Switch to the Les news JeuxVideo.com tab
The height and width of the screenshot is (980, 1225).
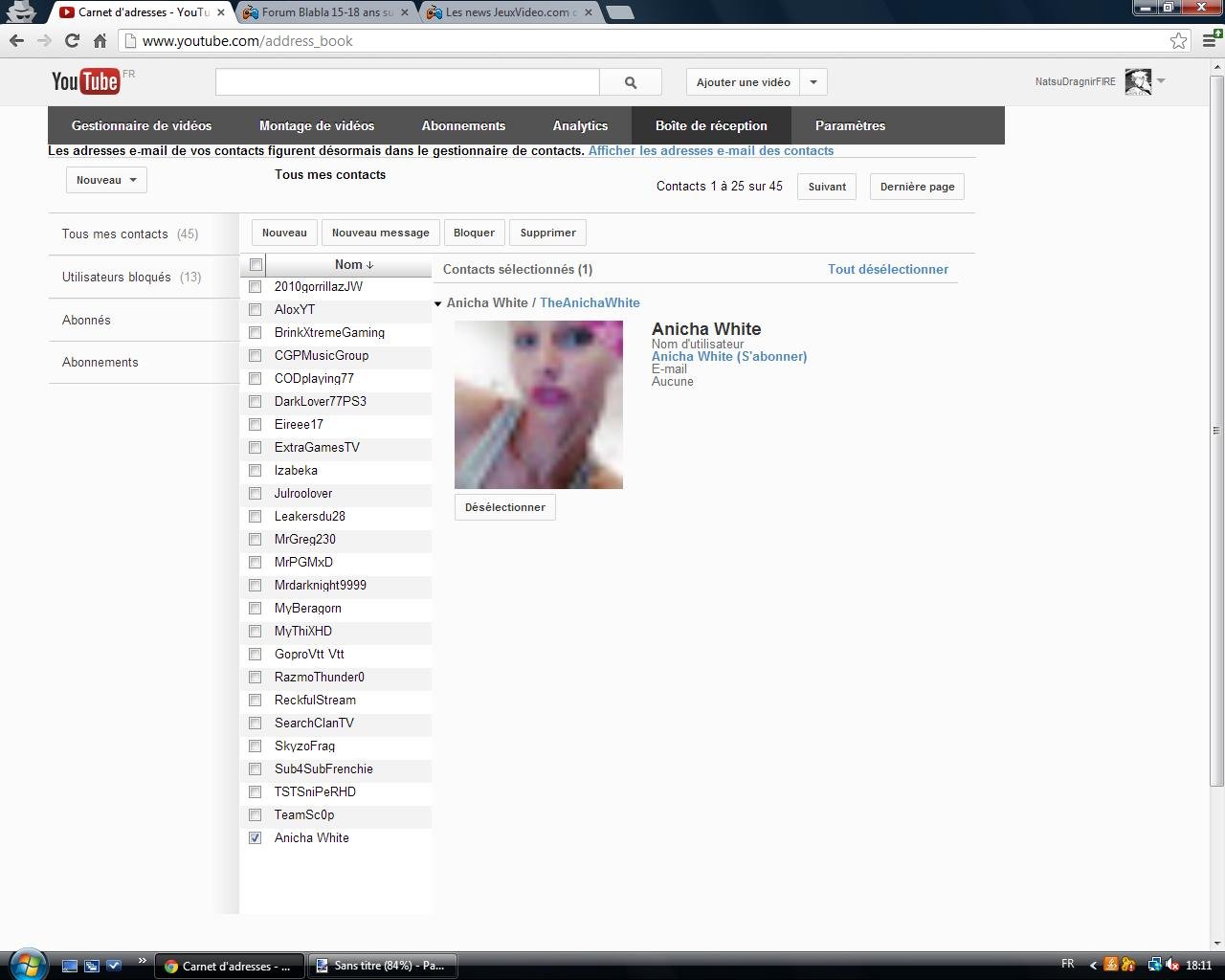click(510, 12)
